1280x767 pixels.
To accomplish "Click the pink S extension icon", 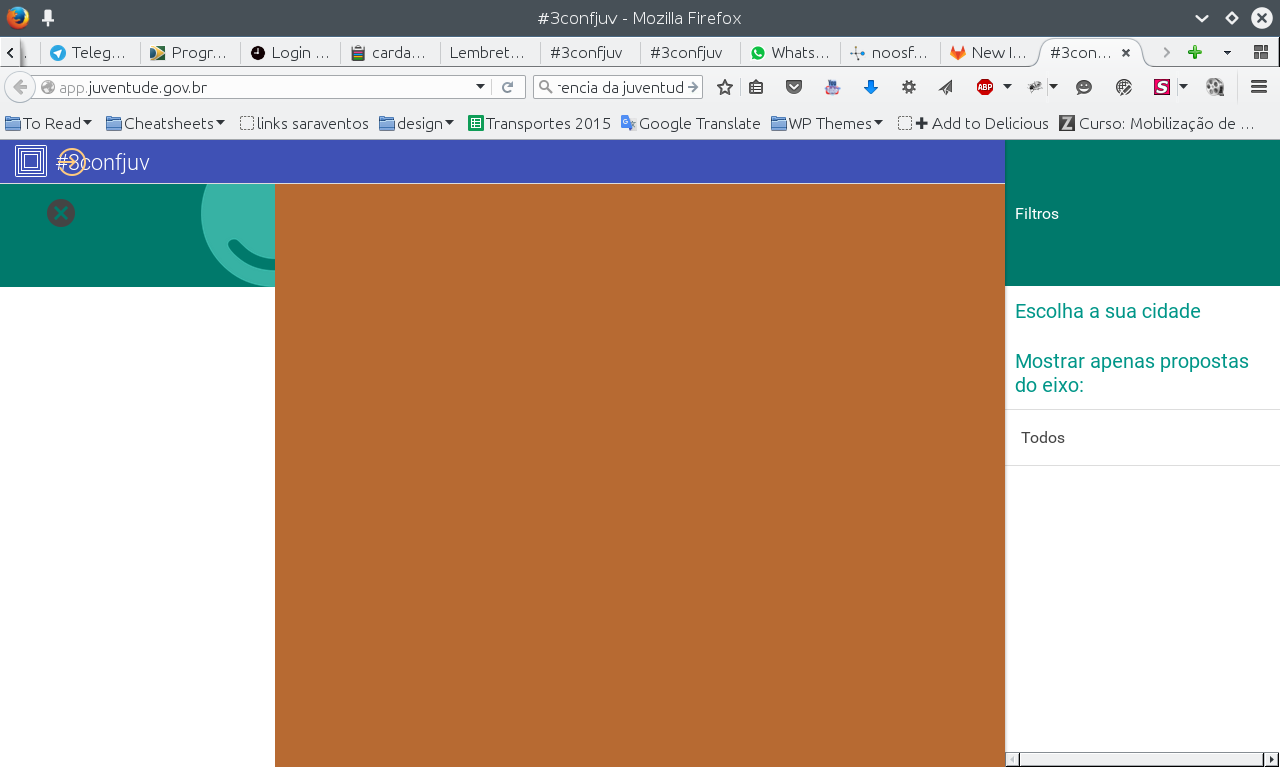I will click(1162, 87).
